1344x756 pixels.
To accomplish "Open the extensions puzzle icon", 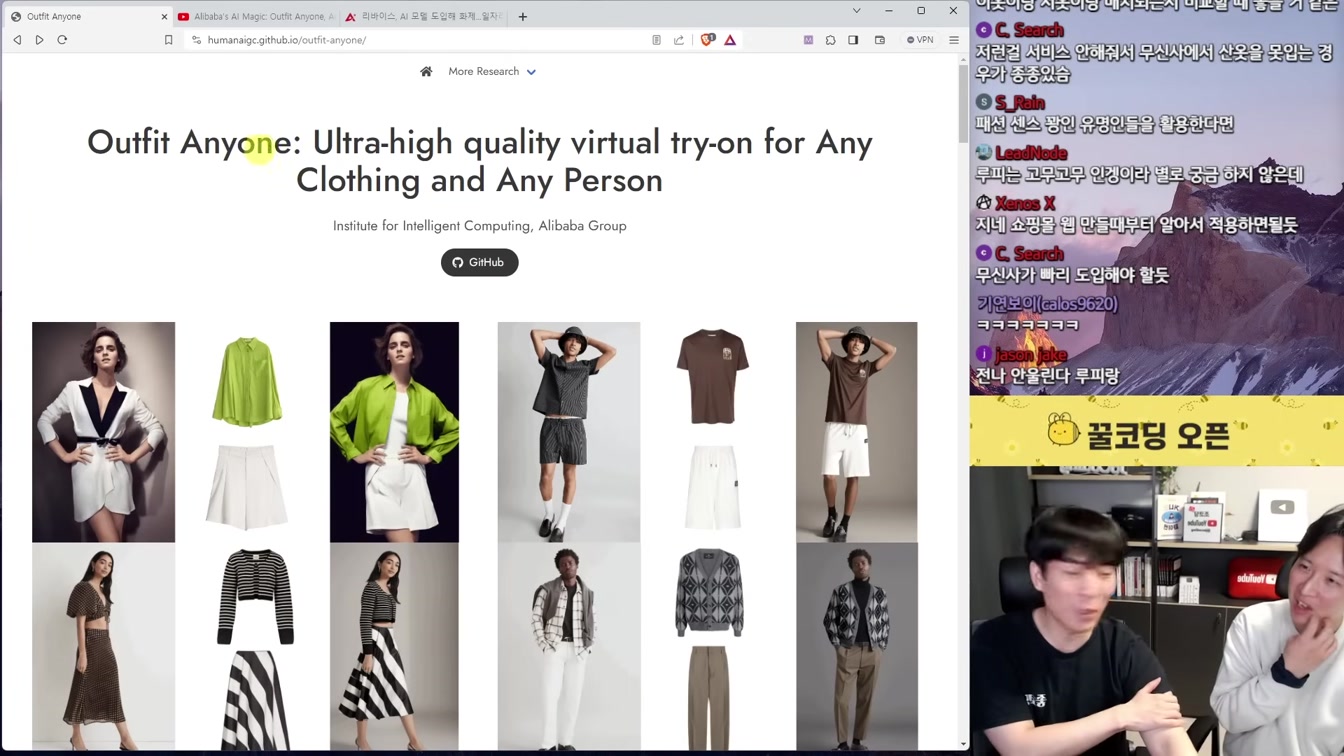I will 830,40.
